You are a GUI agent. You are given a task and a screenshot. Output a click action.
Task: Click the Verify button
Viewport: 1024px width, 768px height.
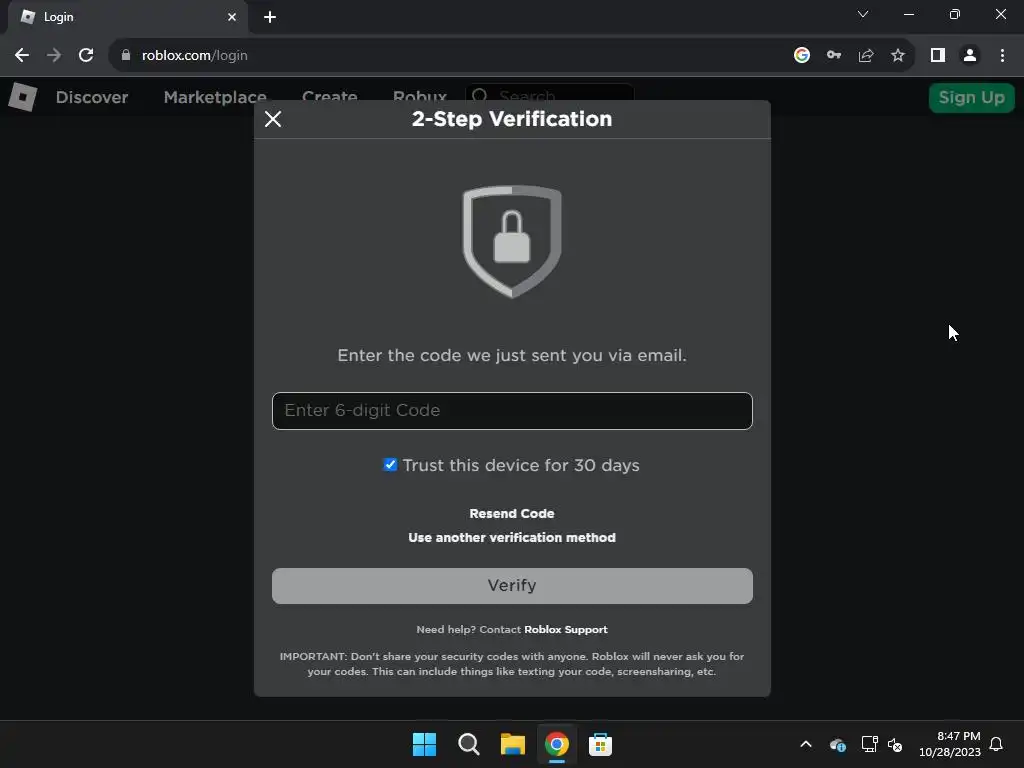pyautogui.click(x=512, y=586)
